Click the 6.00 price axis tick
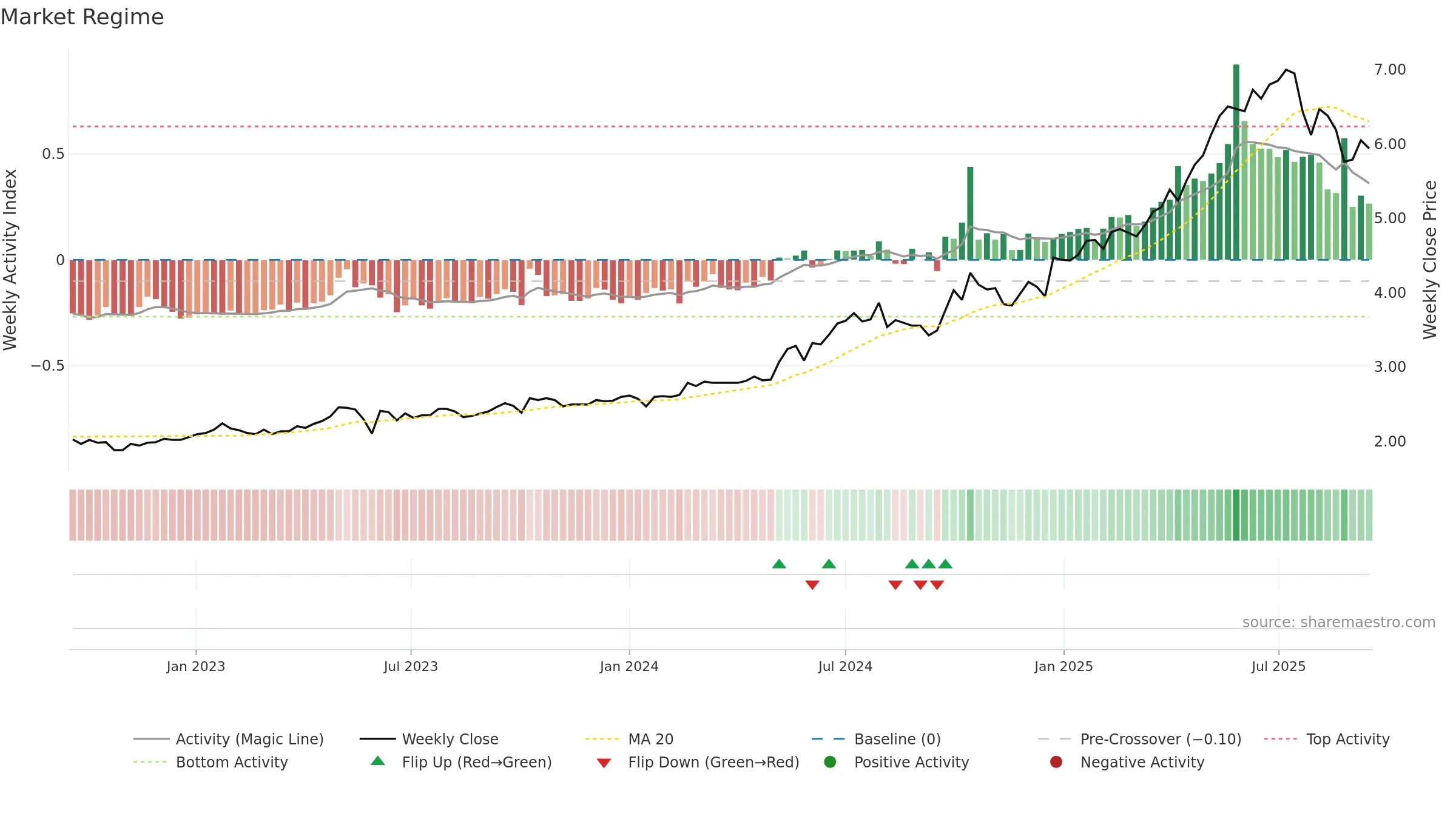 [1390, 144]
